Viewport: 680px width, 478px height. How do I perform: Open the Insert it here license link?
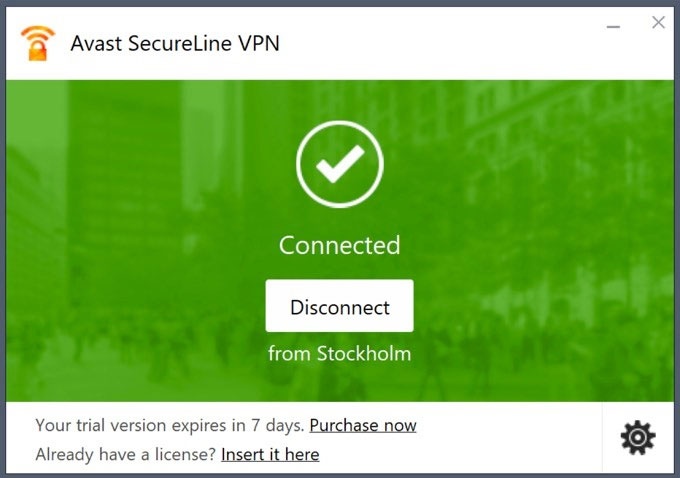[270, 454]
